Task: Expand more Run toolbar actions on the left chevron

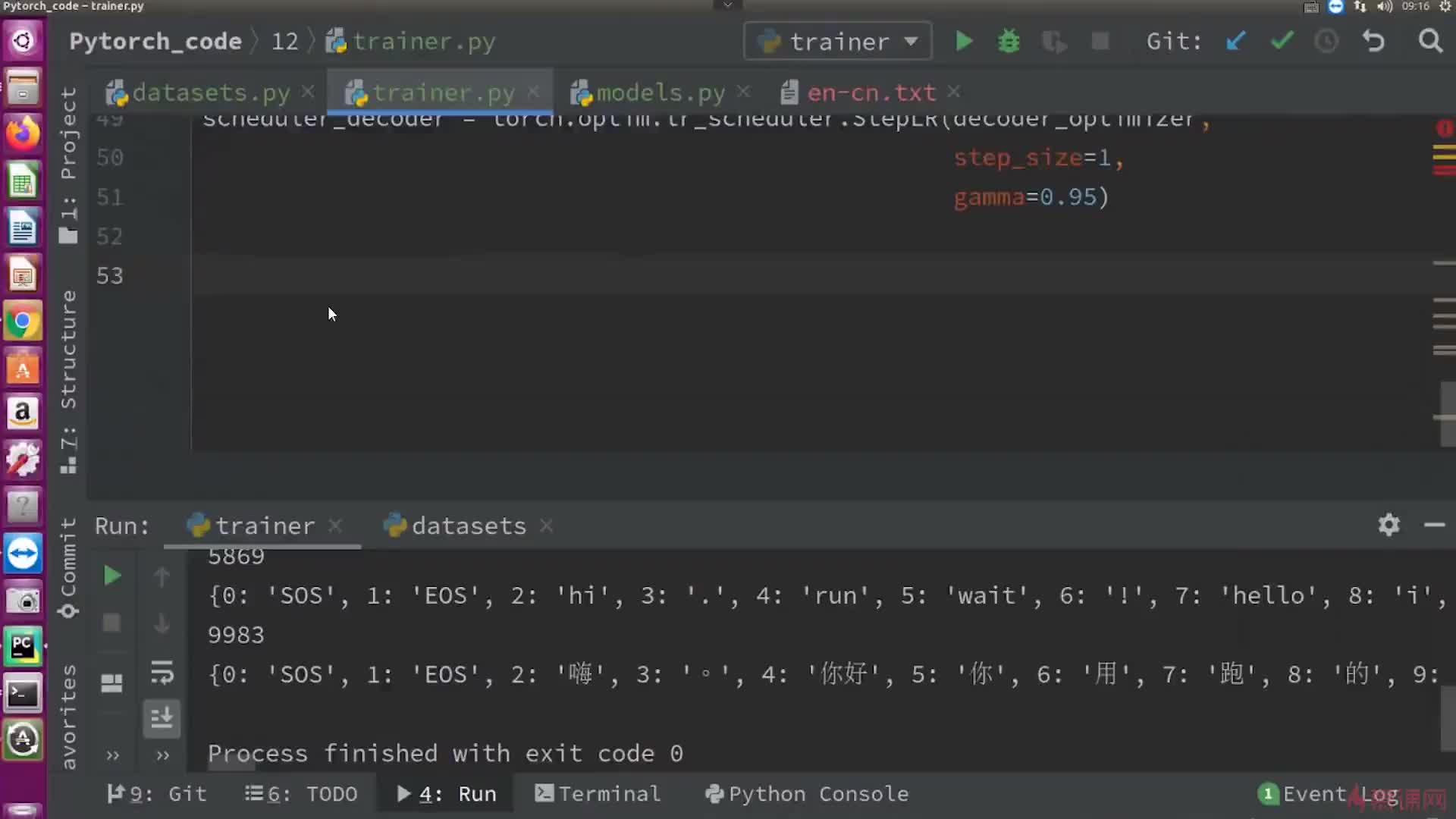Action: [x=112, y=755]
